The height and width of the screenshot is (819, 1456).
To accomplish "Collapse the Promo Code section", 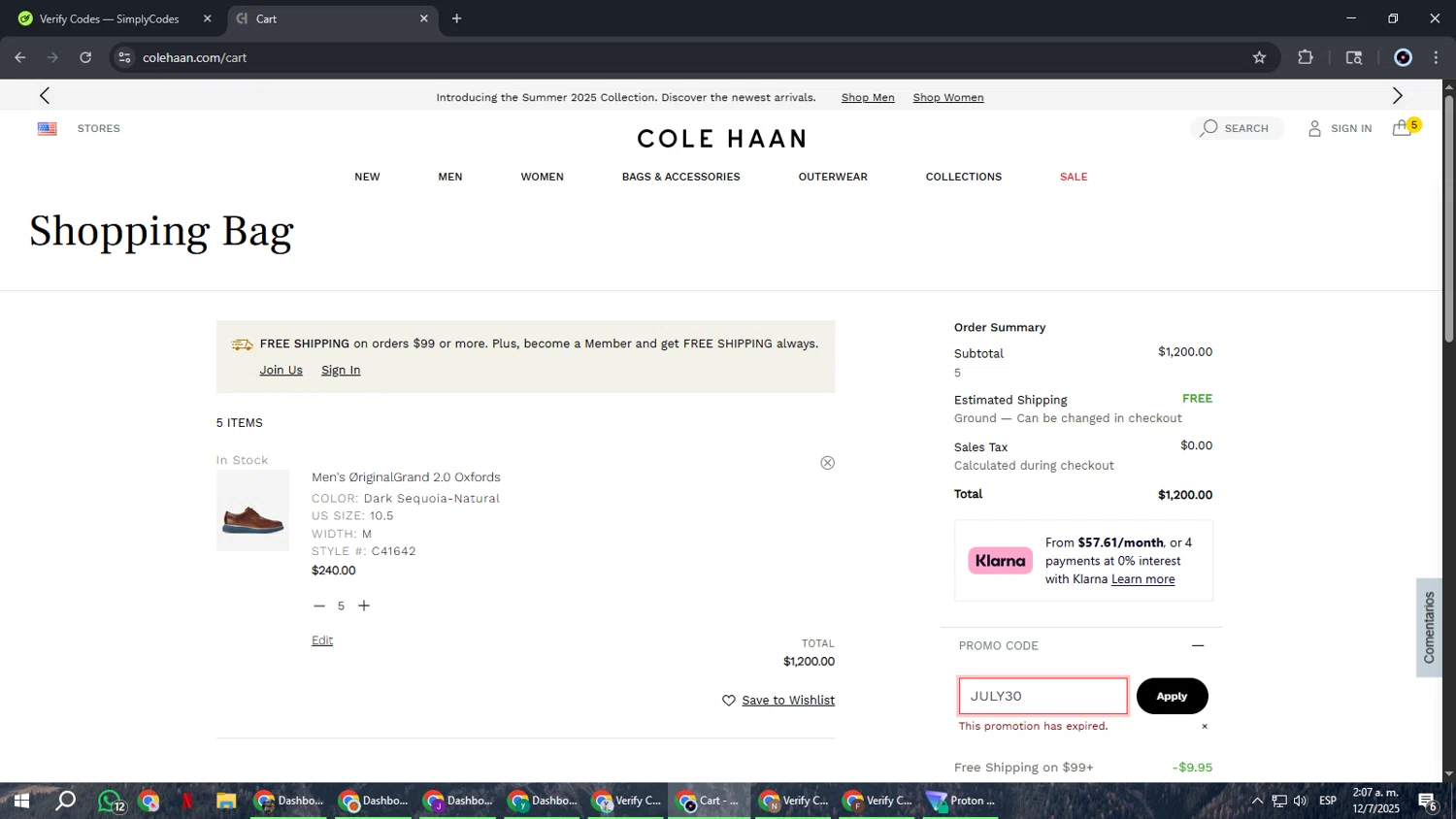I will coord(1198,645).
